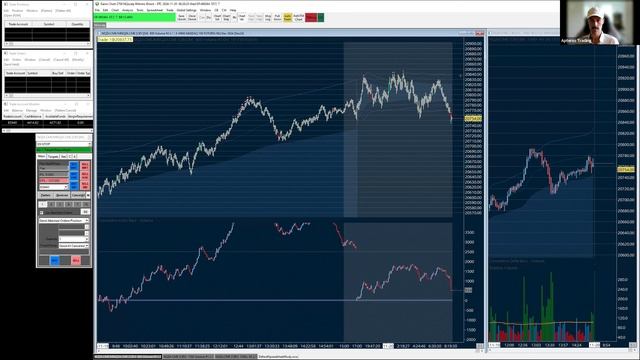Open the Help menu
Viewport: 640px width, 360px height.
[x=233, y=10]
